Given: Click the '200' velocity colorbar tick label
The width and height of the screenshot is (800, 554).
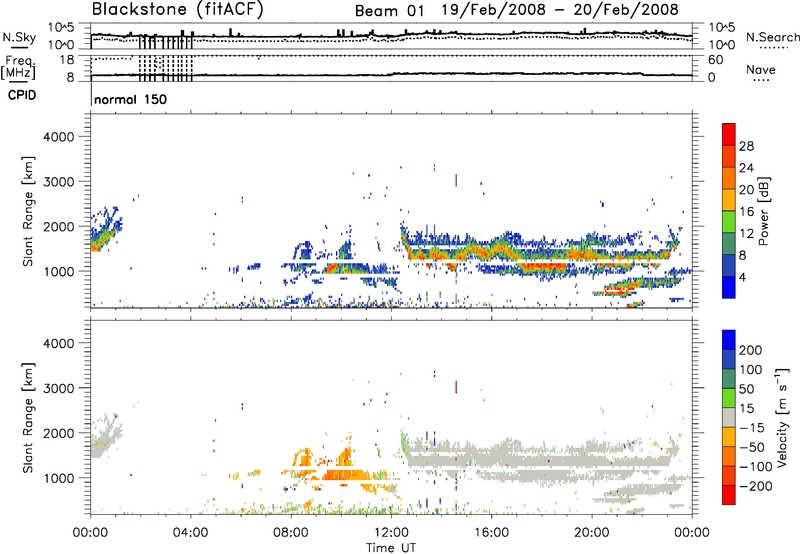Looking at the screenshot, I should 751,350.
